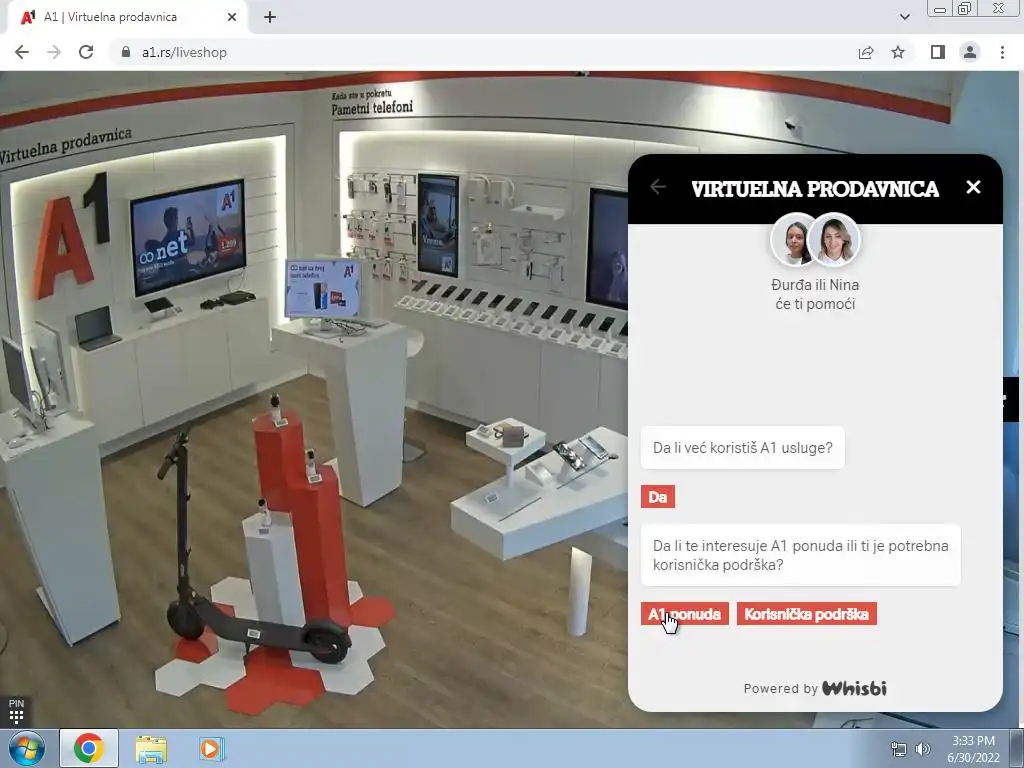
Task: View site security lock info
Action: (126, 52)
